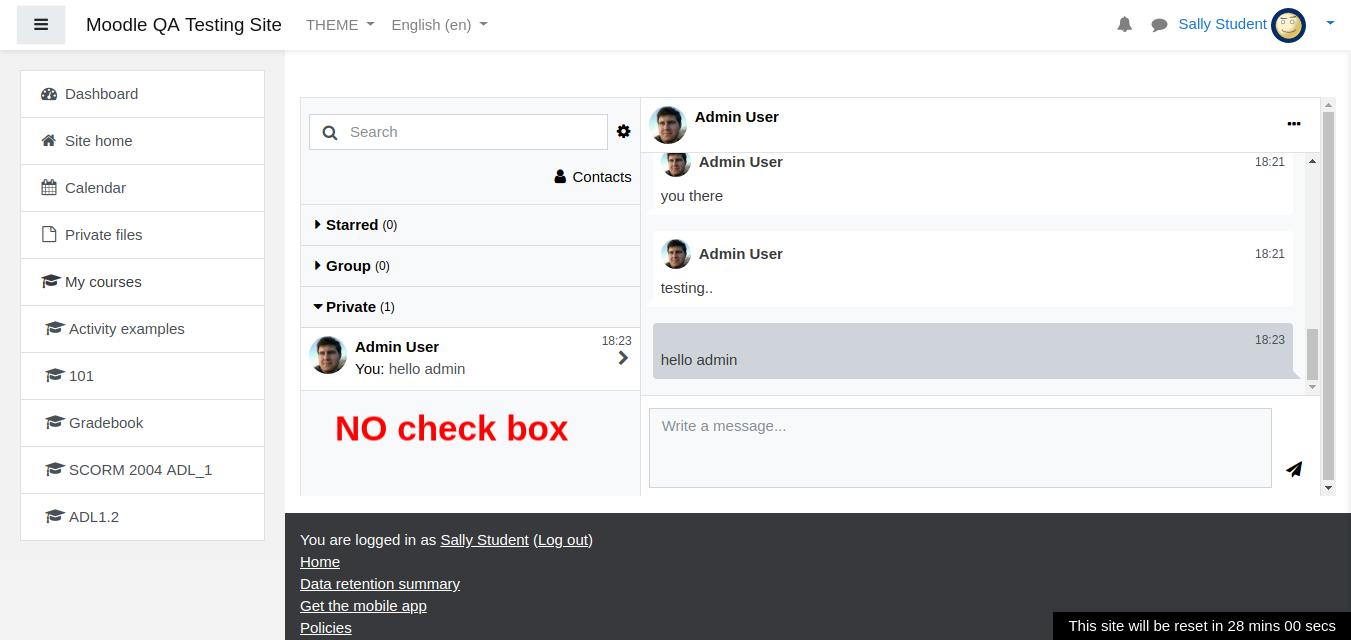Click the Activity examples graduation cap icon
This screenshot has height=640, width=1351.
(55, 329)
